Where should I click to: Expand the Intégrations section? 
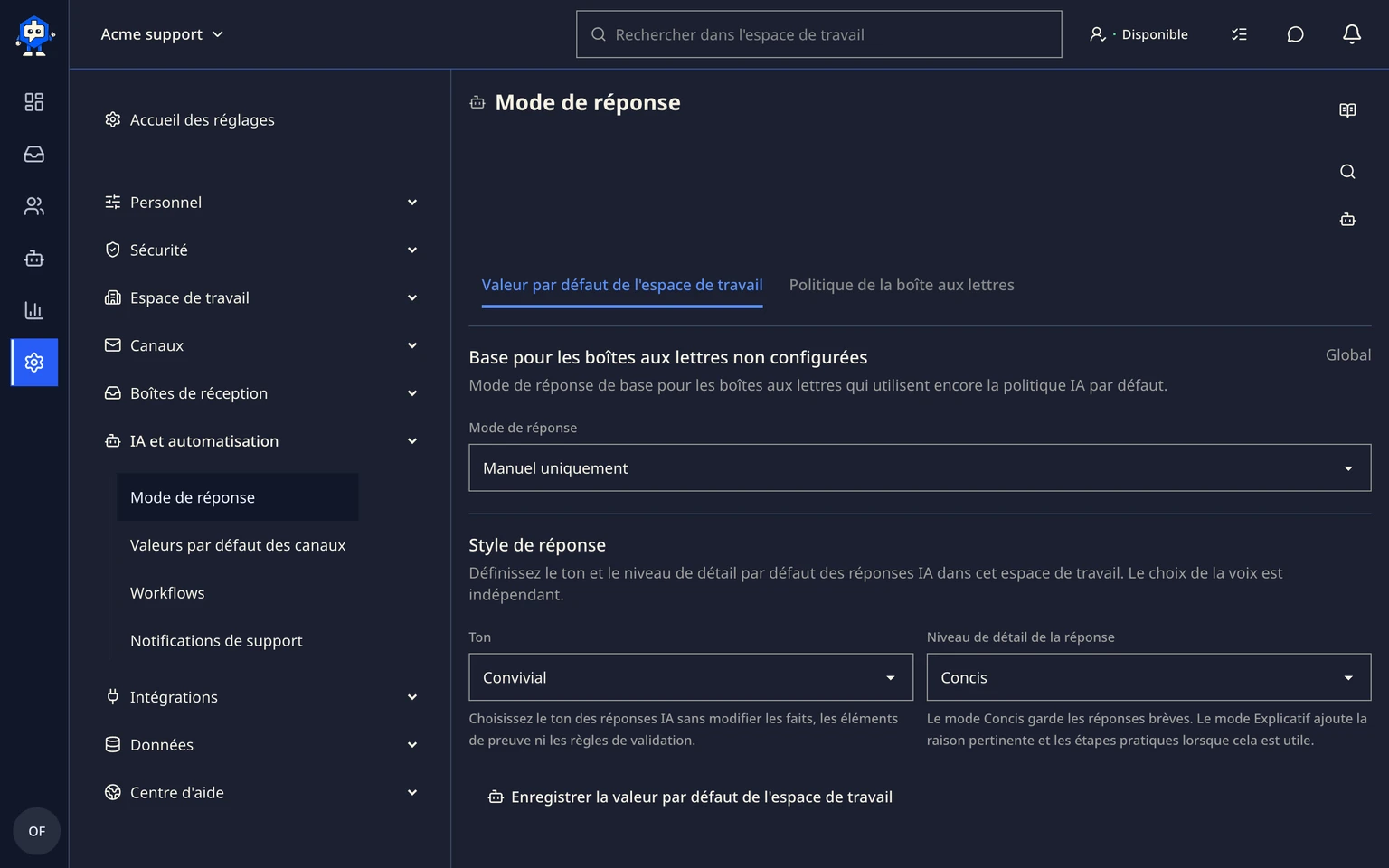point(262,697)
